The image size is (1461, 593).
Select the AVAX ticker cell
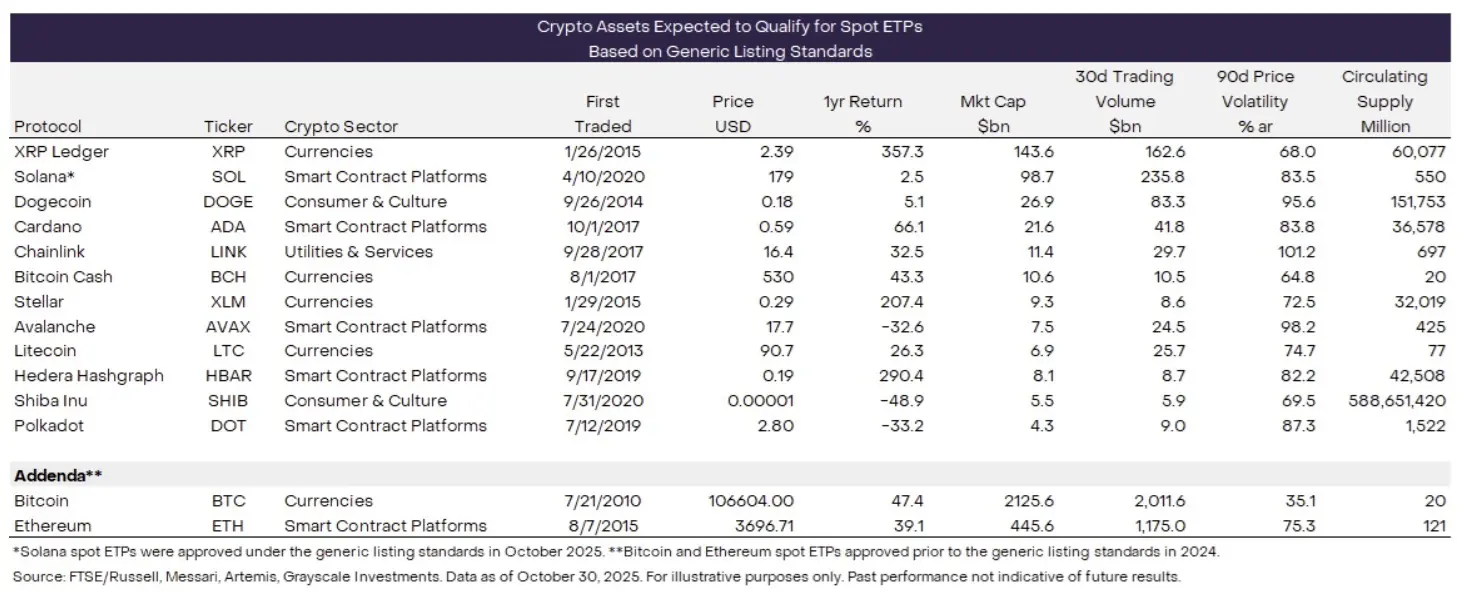pyautogui.click(x=227, y=327)
